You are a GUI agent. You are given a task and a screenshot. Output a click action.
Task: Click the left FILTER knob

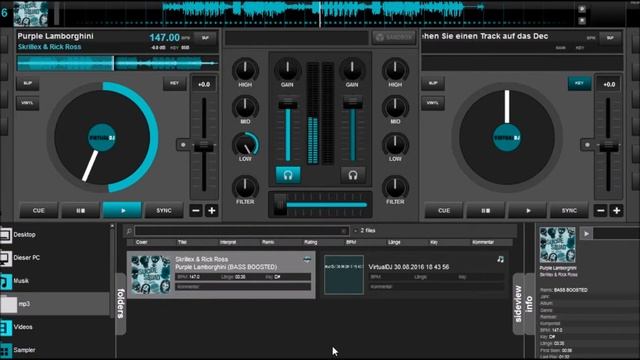tap(245, 187)
